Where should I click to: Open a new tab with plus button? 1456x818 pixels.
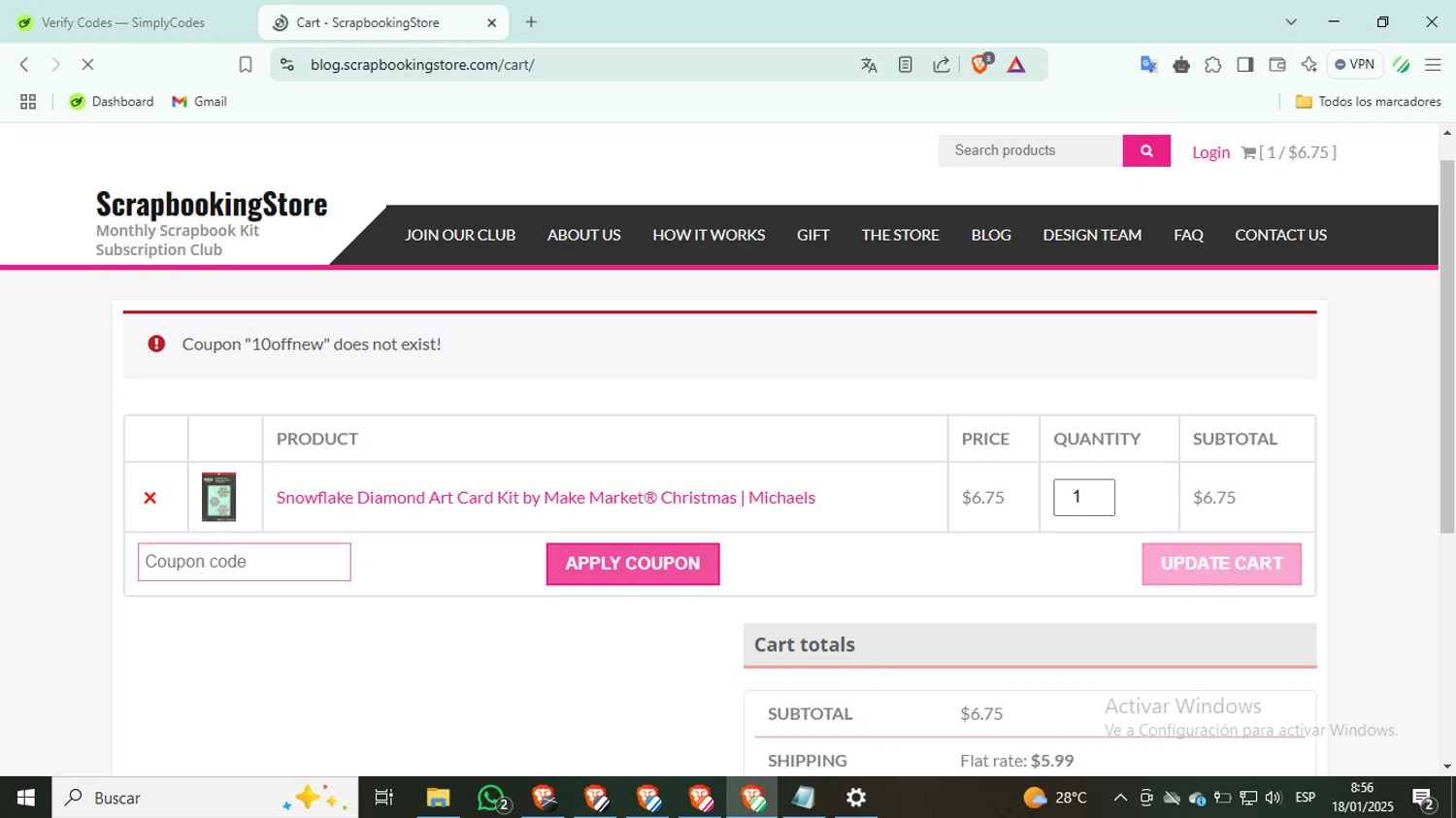pyautogui.click(x=531, y=22)
